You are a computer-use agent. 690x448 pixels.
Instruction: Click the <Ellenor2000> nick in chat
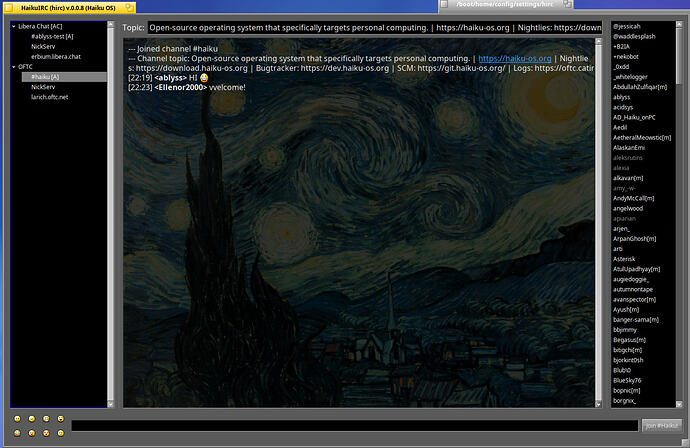(x=180, y=88)
